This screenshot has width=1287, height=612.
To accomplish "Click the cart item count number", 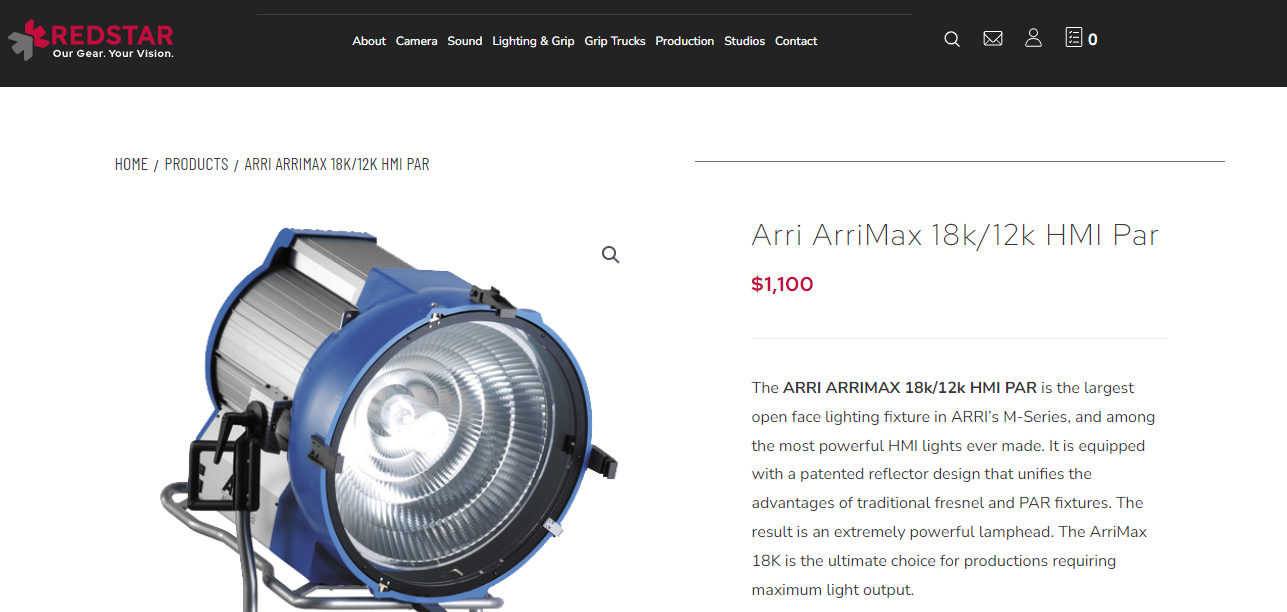I will (x=1093, y=40).
